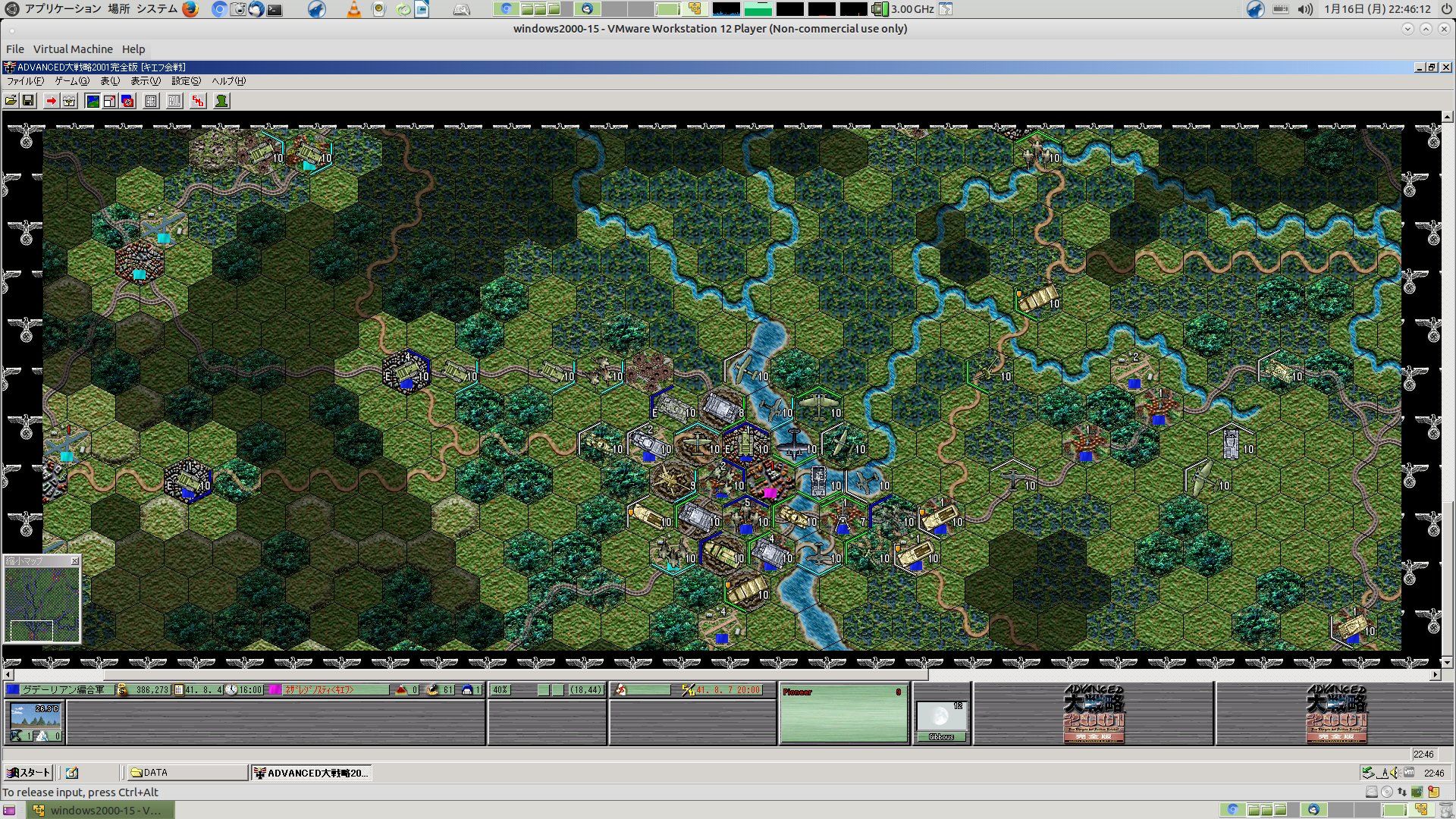Toggle the mini-map window toolbar icon
This screenshot has height=819, width=1456.
110,101
